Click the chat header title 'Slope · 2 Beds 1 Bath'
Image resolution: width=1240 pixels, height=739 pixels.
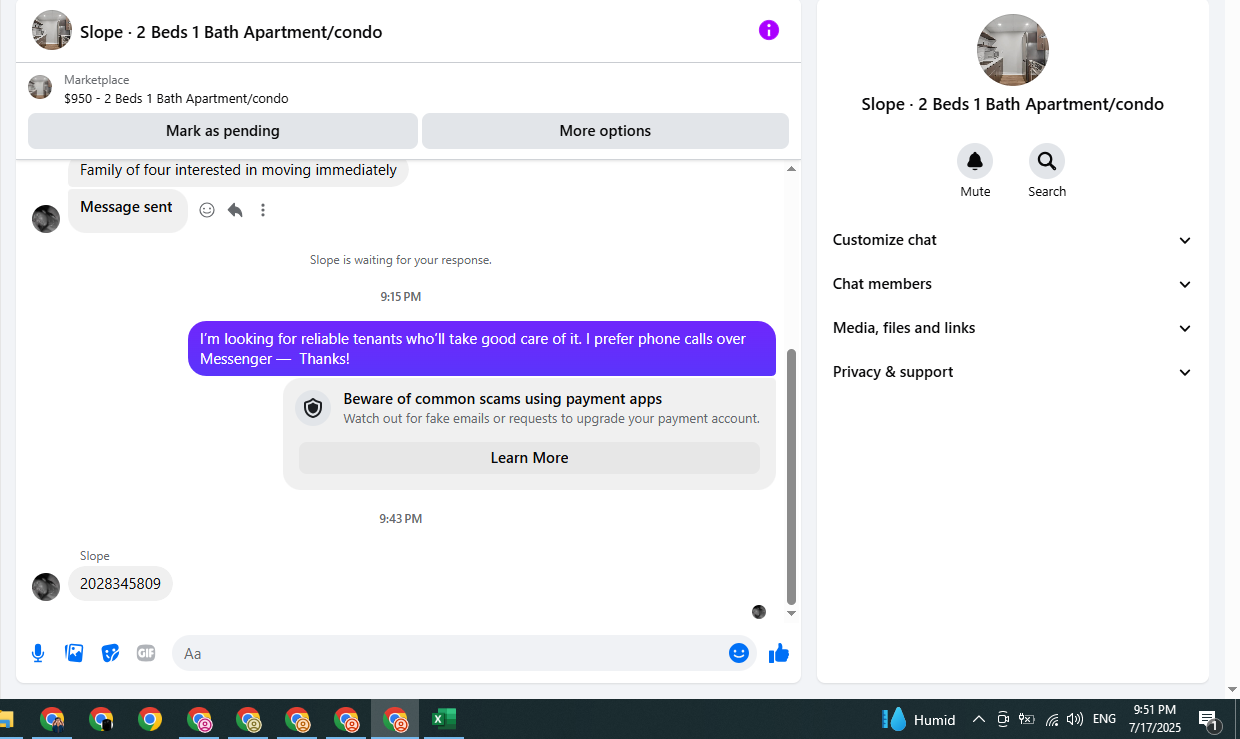click(231, 32)
